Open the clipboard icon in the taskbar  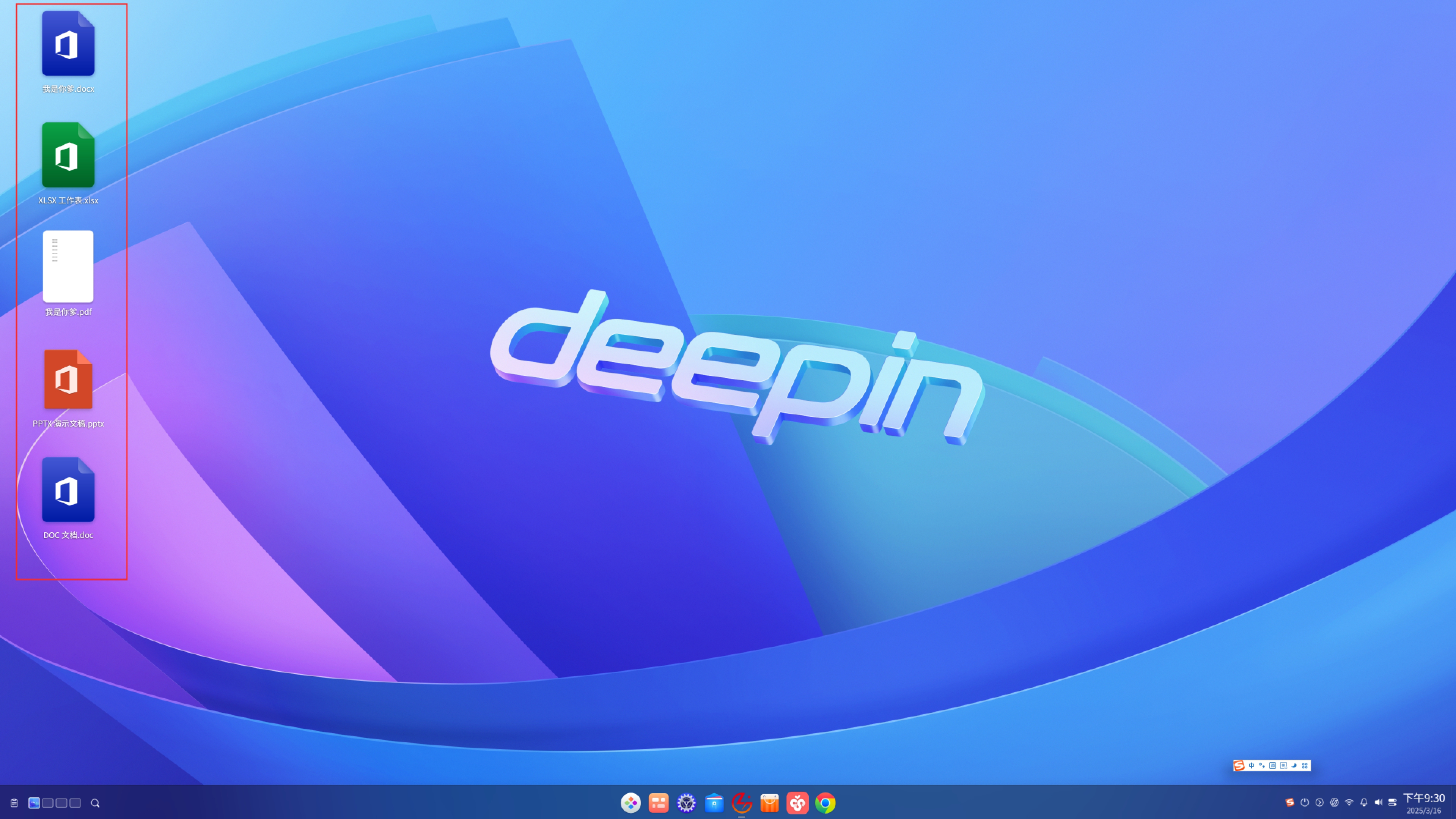point(14,803)
